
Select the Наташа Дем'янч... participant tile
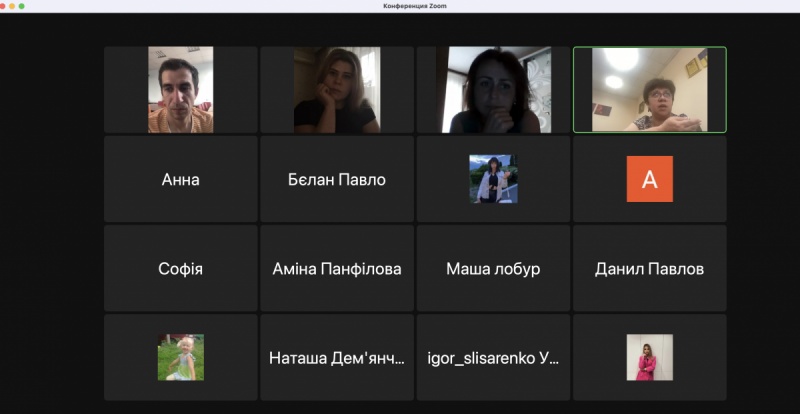(337, 357)
